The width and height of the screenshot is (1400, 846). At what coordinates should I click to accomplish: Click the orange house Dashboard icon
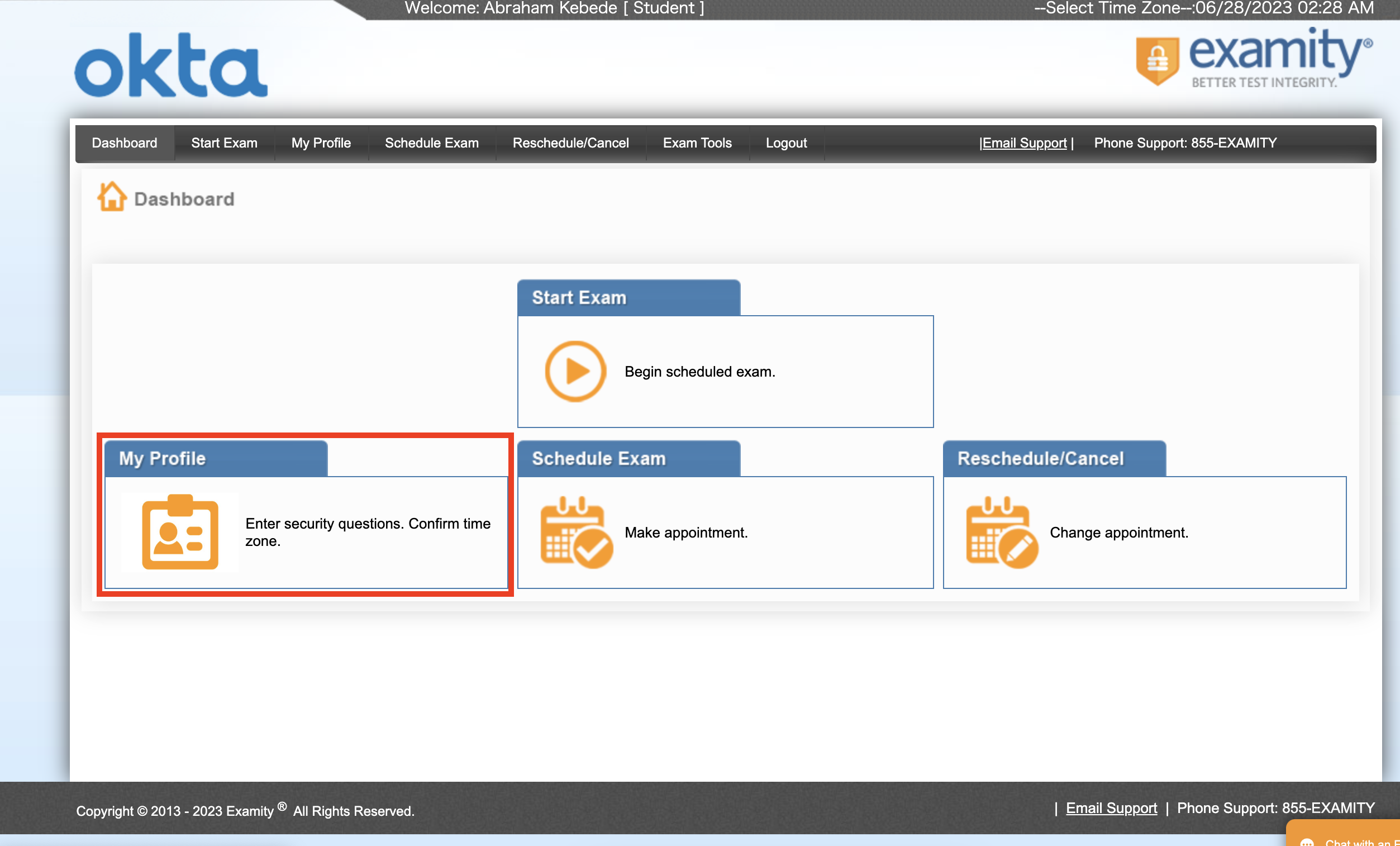111,197
